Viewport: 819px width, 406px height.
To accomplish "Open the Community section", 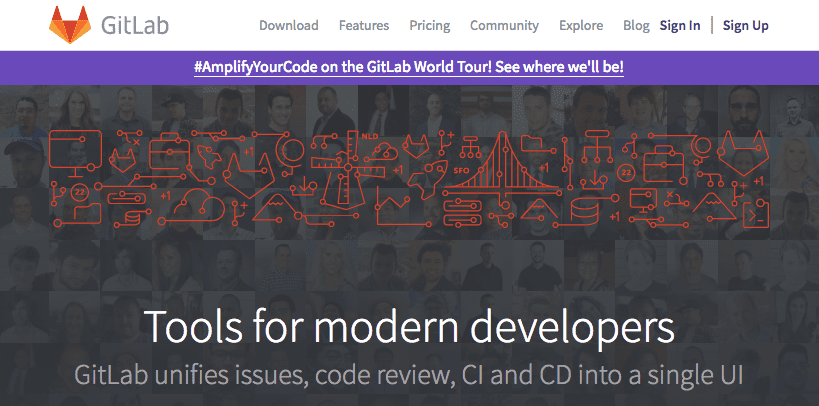I will (x=504, y=26).
